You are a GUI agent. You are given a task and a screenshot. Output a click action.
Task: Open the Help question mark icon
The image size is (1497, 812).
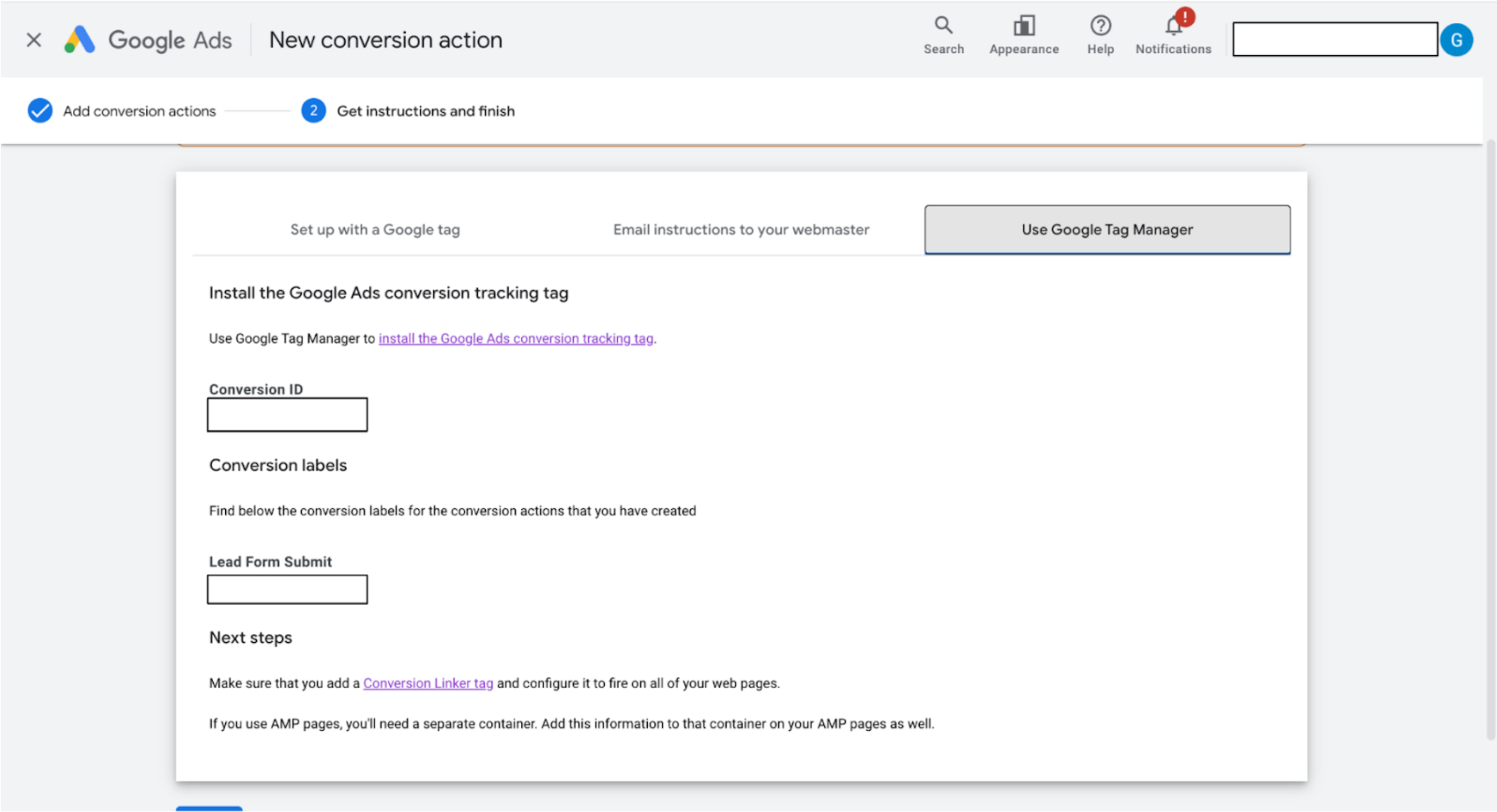point(1100,25)
